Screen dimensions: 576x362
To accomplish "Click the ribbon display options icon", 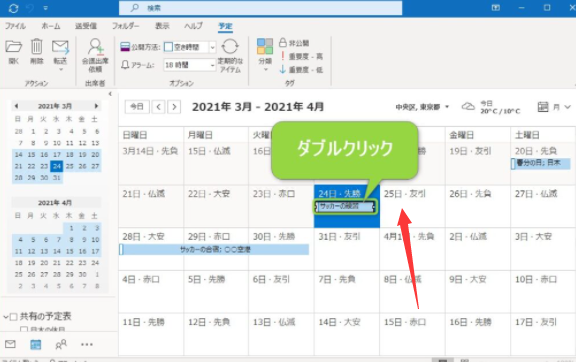I will [x=496, y=8].
